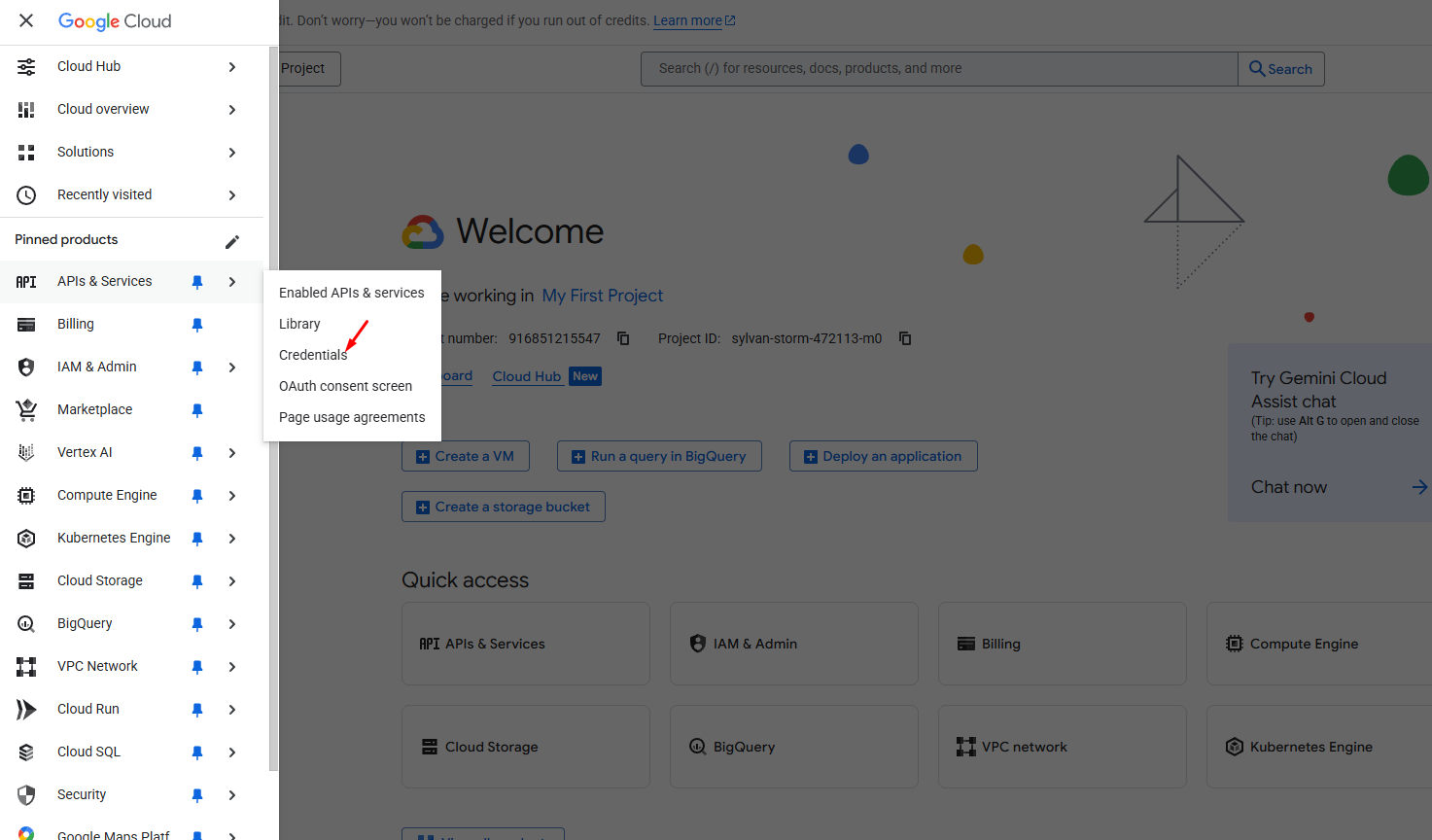Expand the Compute Engine submenu chevron

[x=232, y=496]
